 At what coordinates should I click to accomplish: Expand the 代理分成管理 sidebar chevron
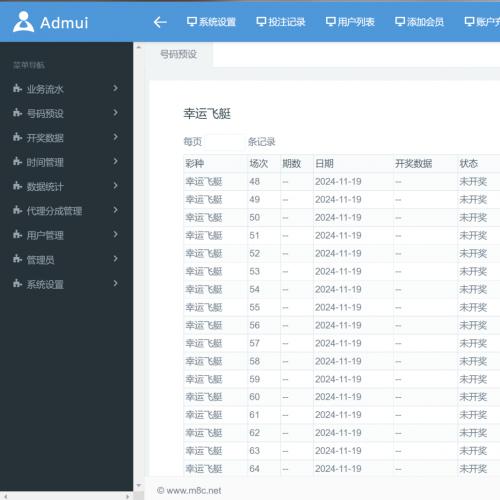[115, 210]
